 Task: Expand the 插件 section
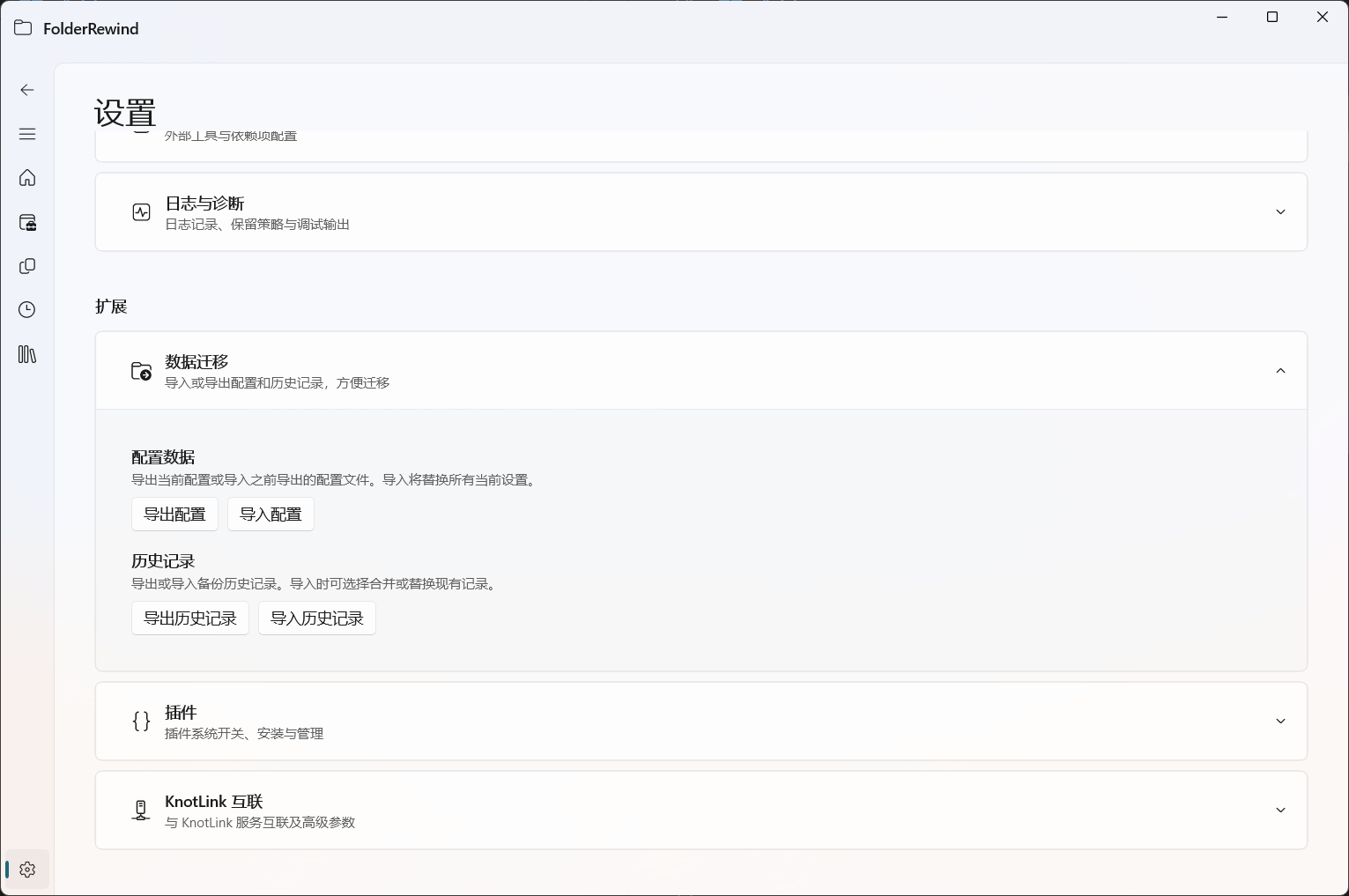tap(1280, 721)
